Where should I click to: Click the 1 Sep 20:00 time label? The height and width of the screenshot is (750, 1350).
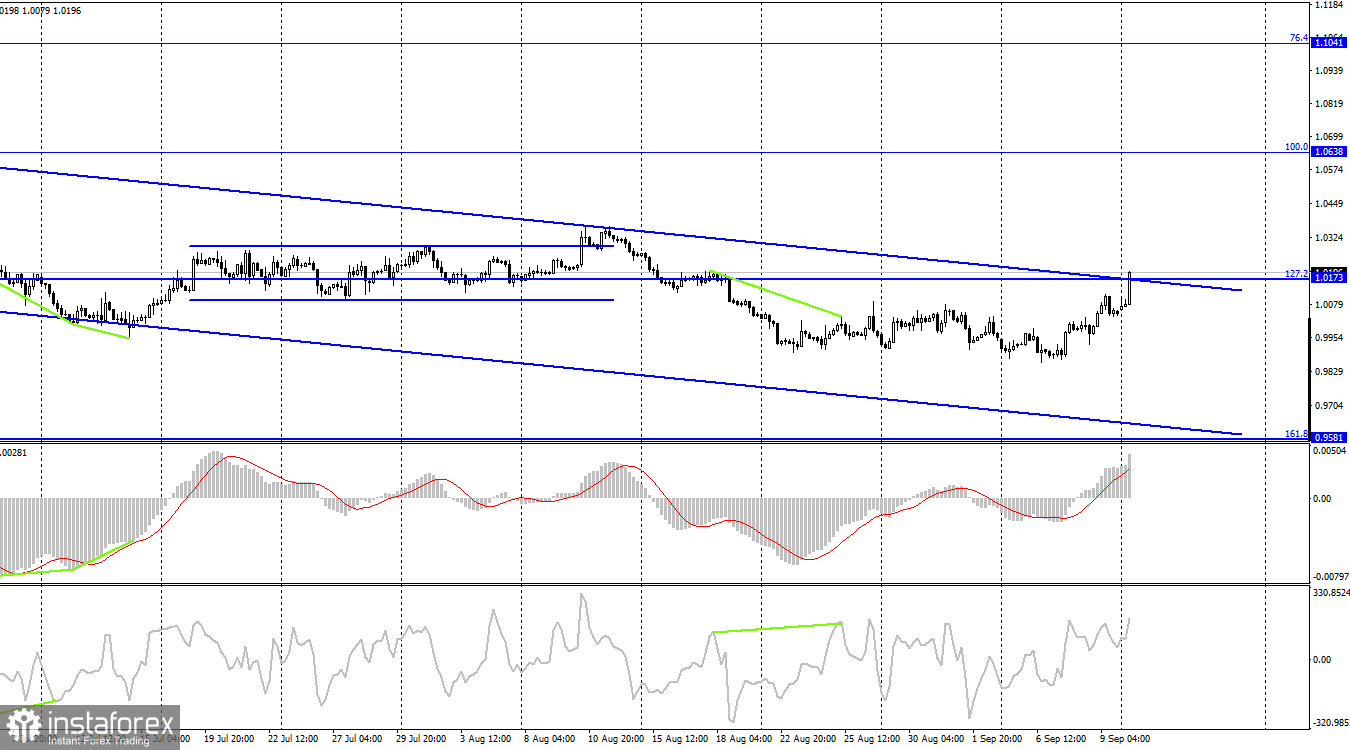(x=997, y=740)
